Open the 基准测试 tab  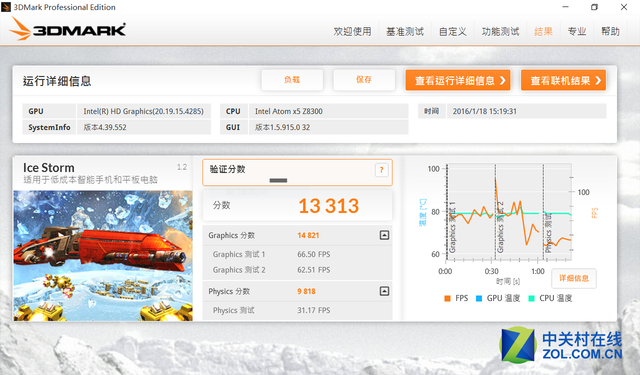point(405,31)
